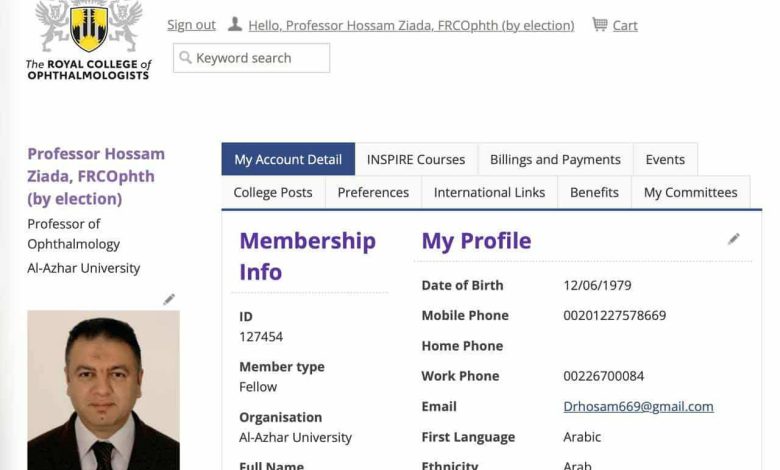
Task: Edit profile photo using pencil icon
Action: pyautogui.click(x=169, y=299)
